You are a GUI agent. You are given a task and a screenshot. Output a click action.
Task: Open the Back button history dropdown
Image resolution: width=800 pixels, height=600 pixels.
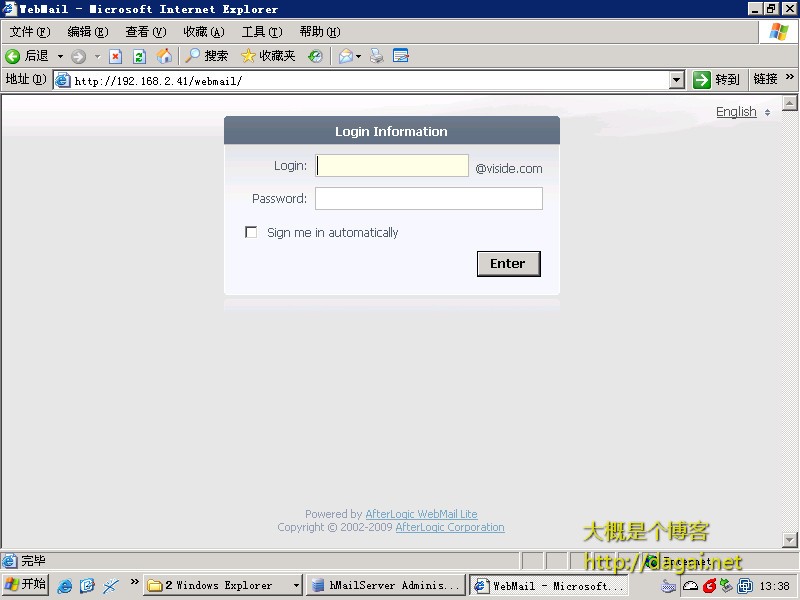click(x=60, y=56)
